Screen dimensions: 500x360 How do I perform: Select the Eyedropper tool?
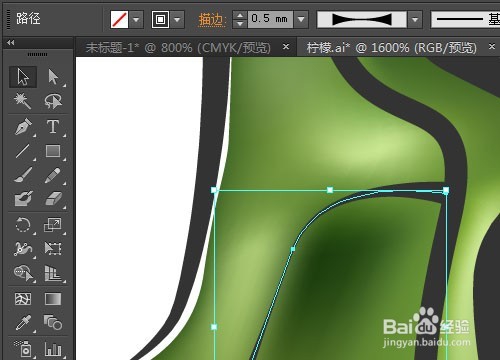coord(23,323)
